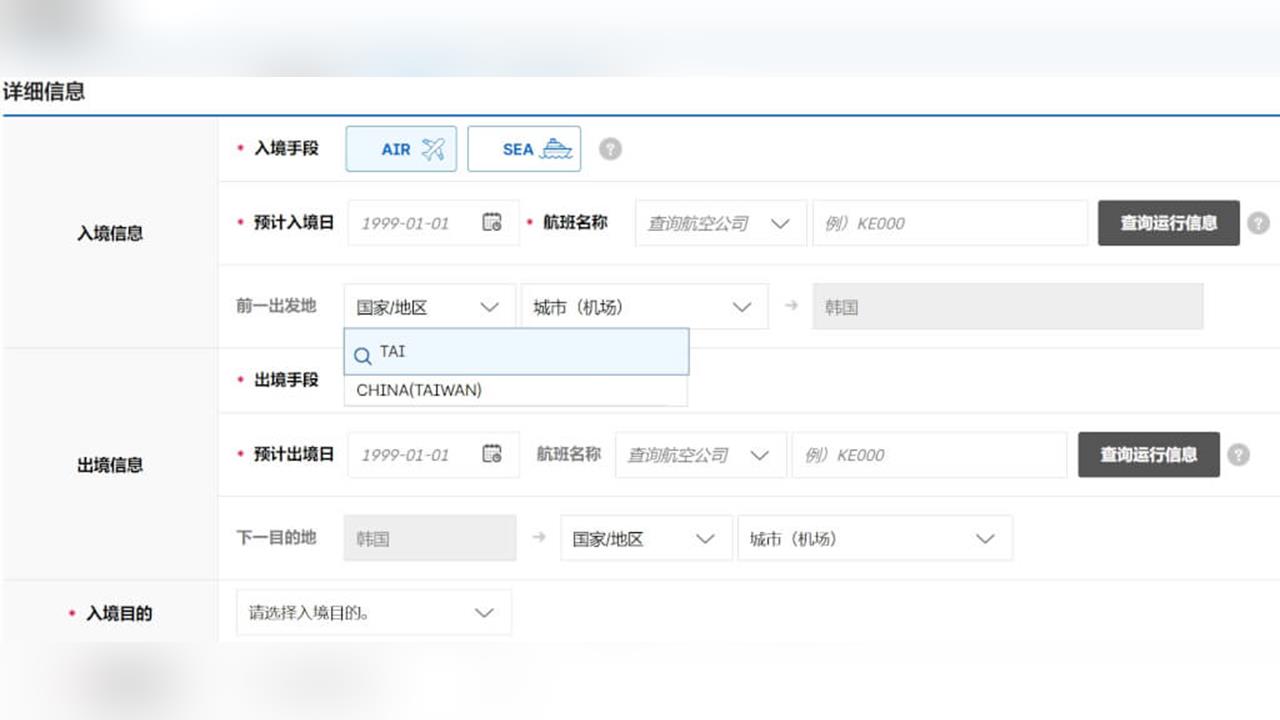1280x720 pixels.
Task: Expand the 国家/地区 dropdown for 前一出发地
Action: 428,306
